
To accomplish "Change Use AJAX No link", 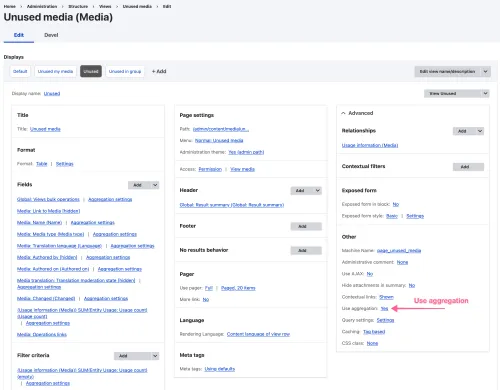I will pyautogui.click(x=370, y=274).
